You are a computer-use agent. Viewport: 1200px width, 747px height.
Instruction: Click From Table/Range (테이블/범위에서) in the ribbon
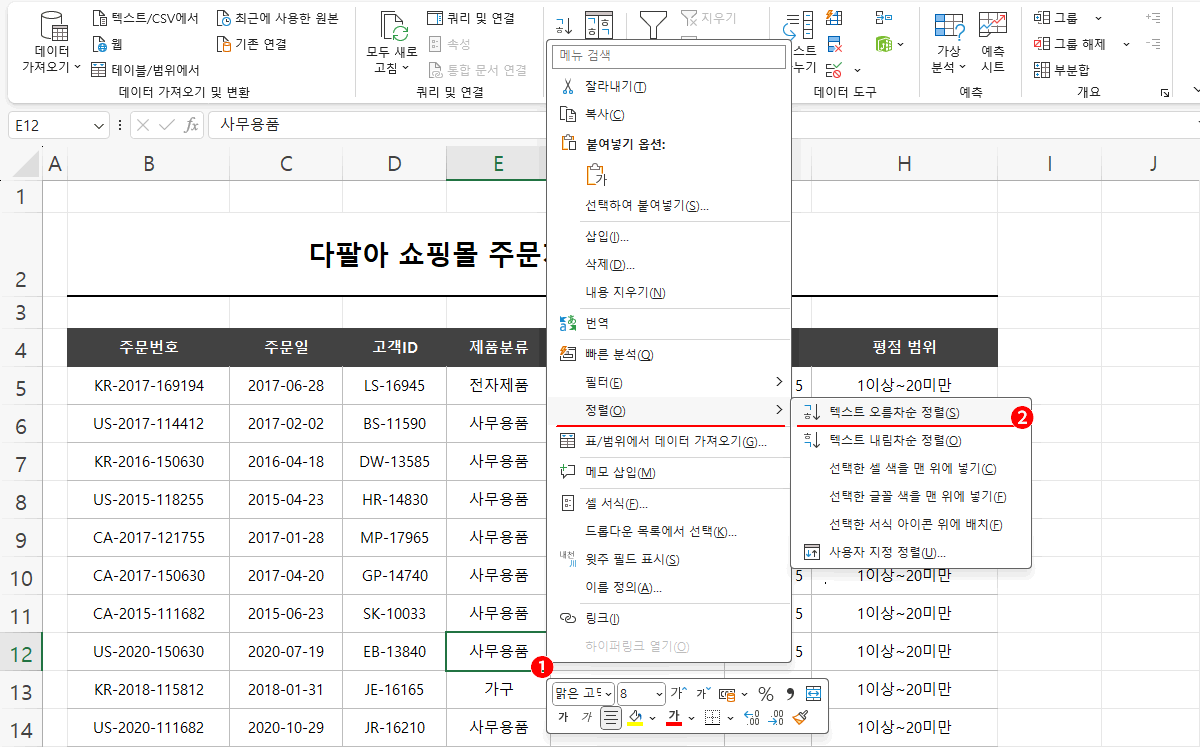(x=145, y=70)
